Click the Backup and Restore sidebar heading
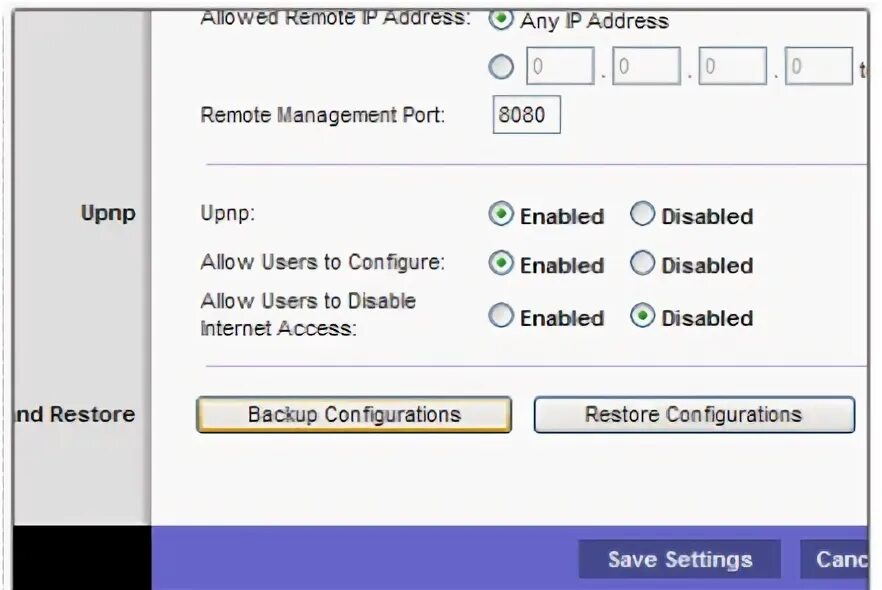Screen dimensions: 882x590 (74, 415)
